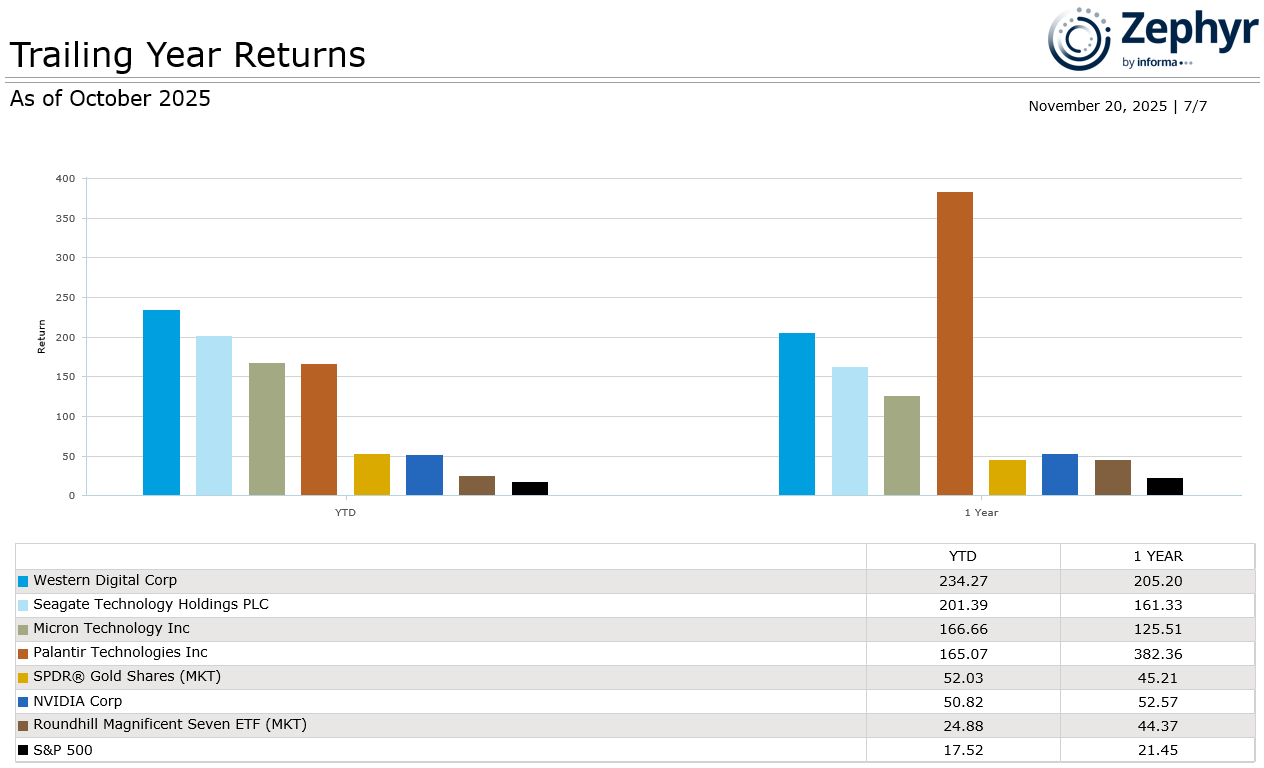Click the Trailing Year Returns title

coord(187,55)
